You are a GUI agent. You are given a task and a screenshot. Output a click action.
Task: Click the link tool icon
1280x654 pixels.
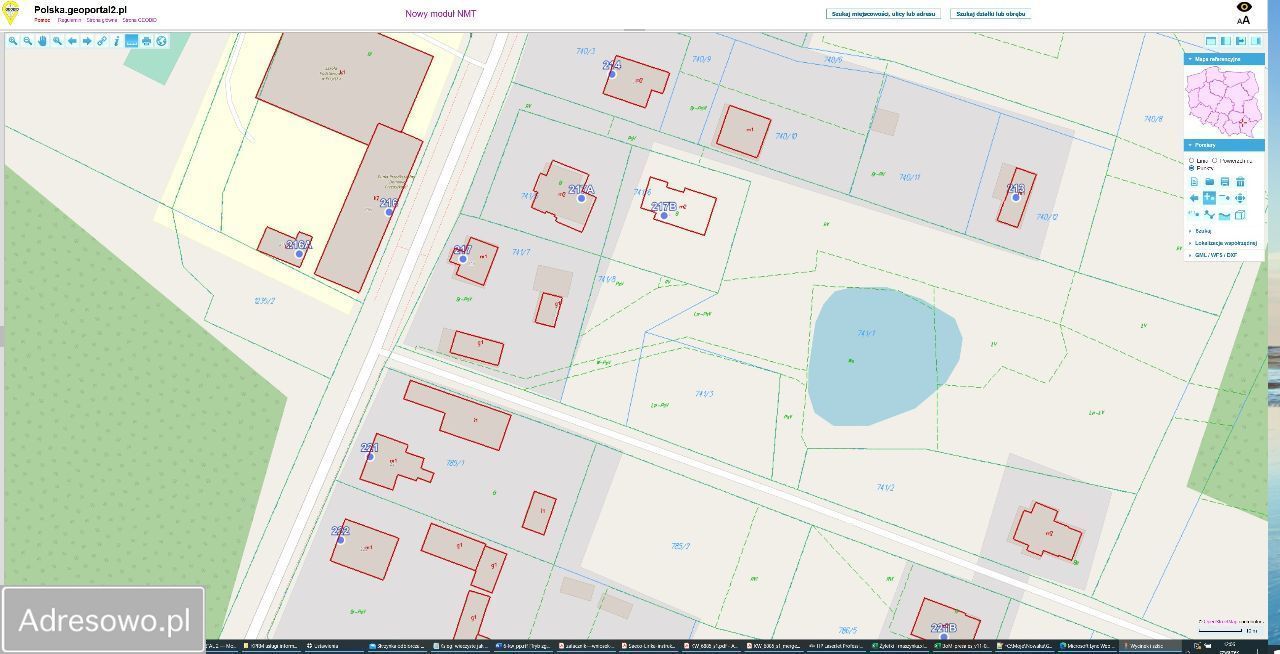(x=102, y=41)
